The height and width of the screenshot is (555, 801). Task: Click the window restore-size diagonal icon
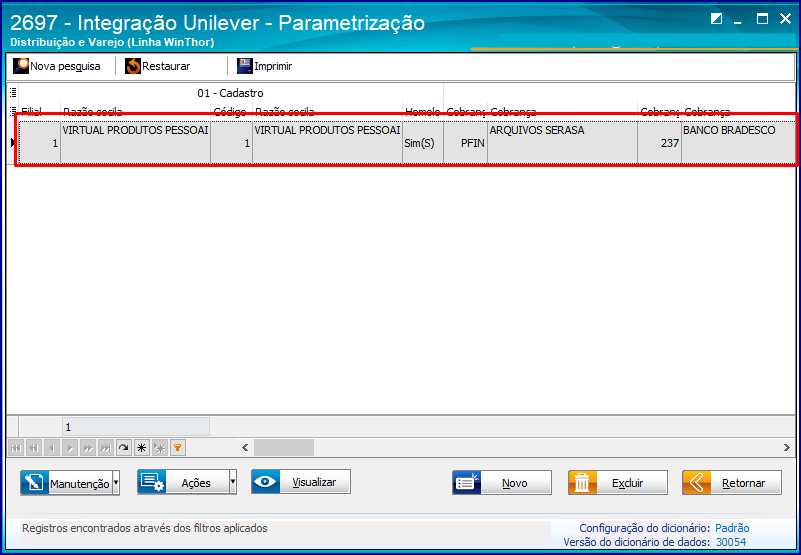pyautogui.click(x=717, y=19)
